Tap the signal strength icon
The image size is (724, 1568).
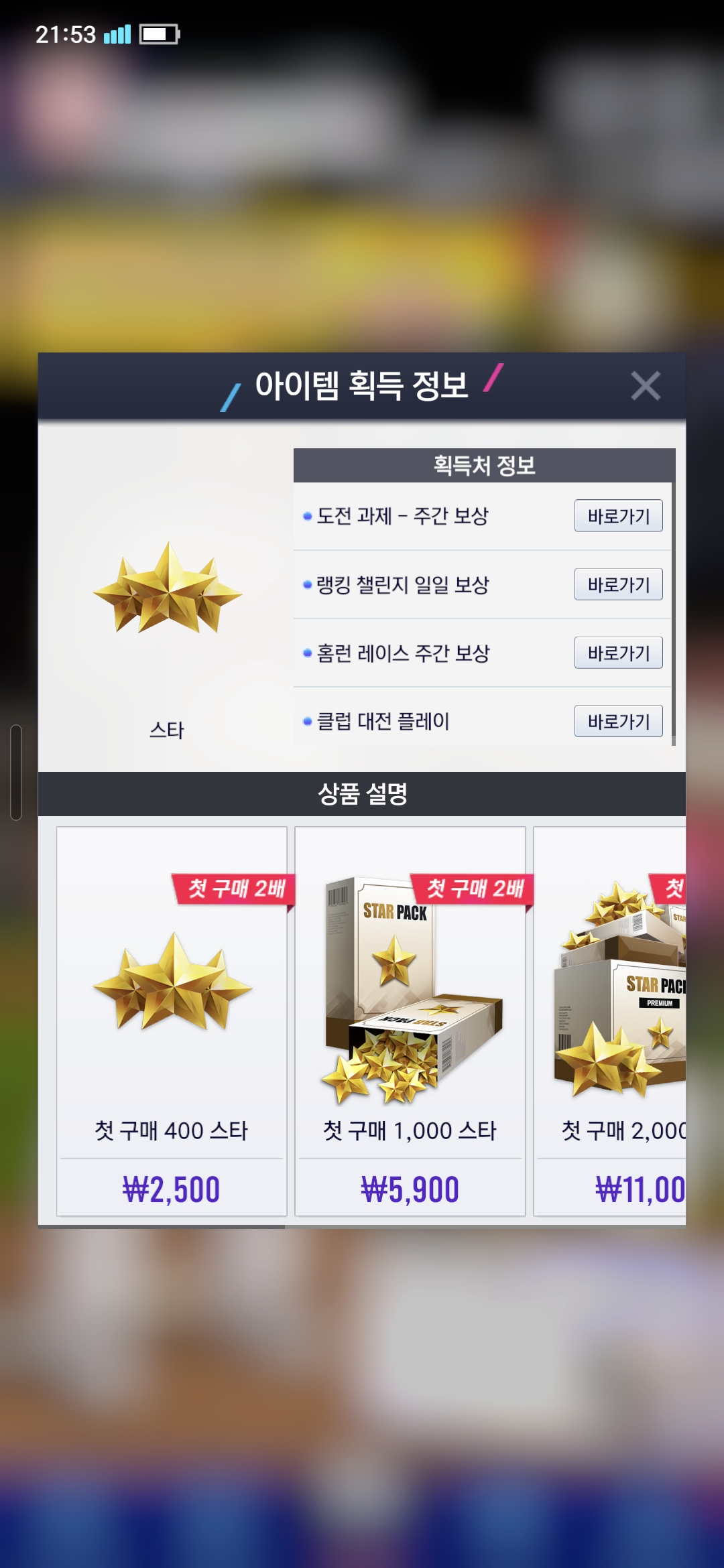[117, 34]
